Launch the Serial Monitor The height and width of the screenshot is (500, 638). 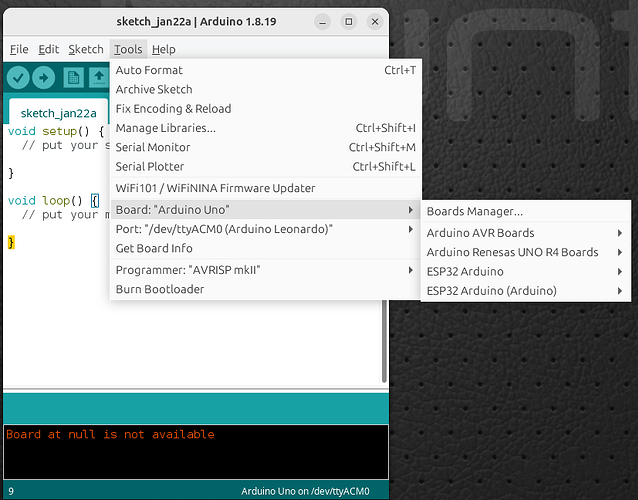coord(265,147)
